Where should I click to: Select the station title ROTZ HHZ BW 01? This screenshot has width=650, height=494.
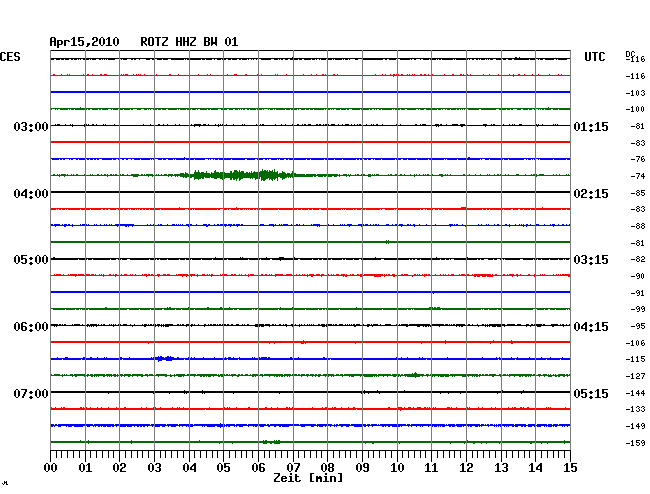[189, 42]
